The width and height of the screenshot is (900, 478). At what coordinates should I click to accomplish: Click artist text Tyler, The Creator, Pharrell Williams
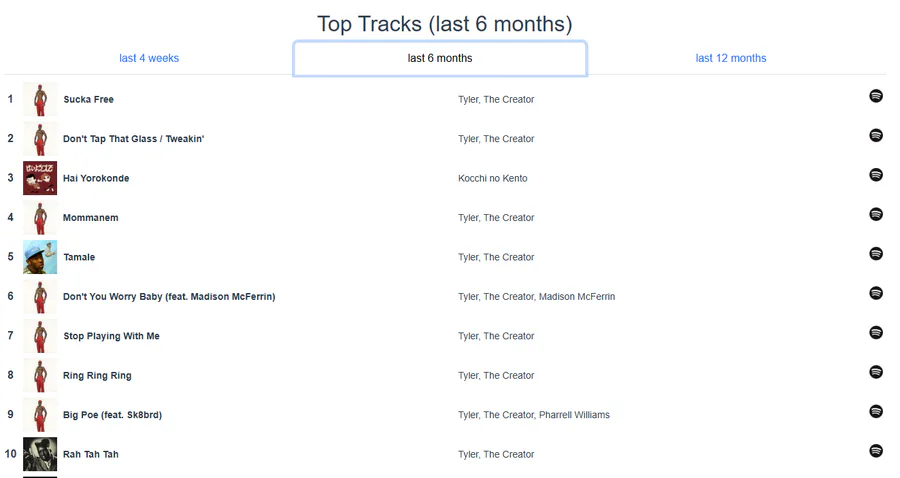[x=534, y=415]
